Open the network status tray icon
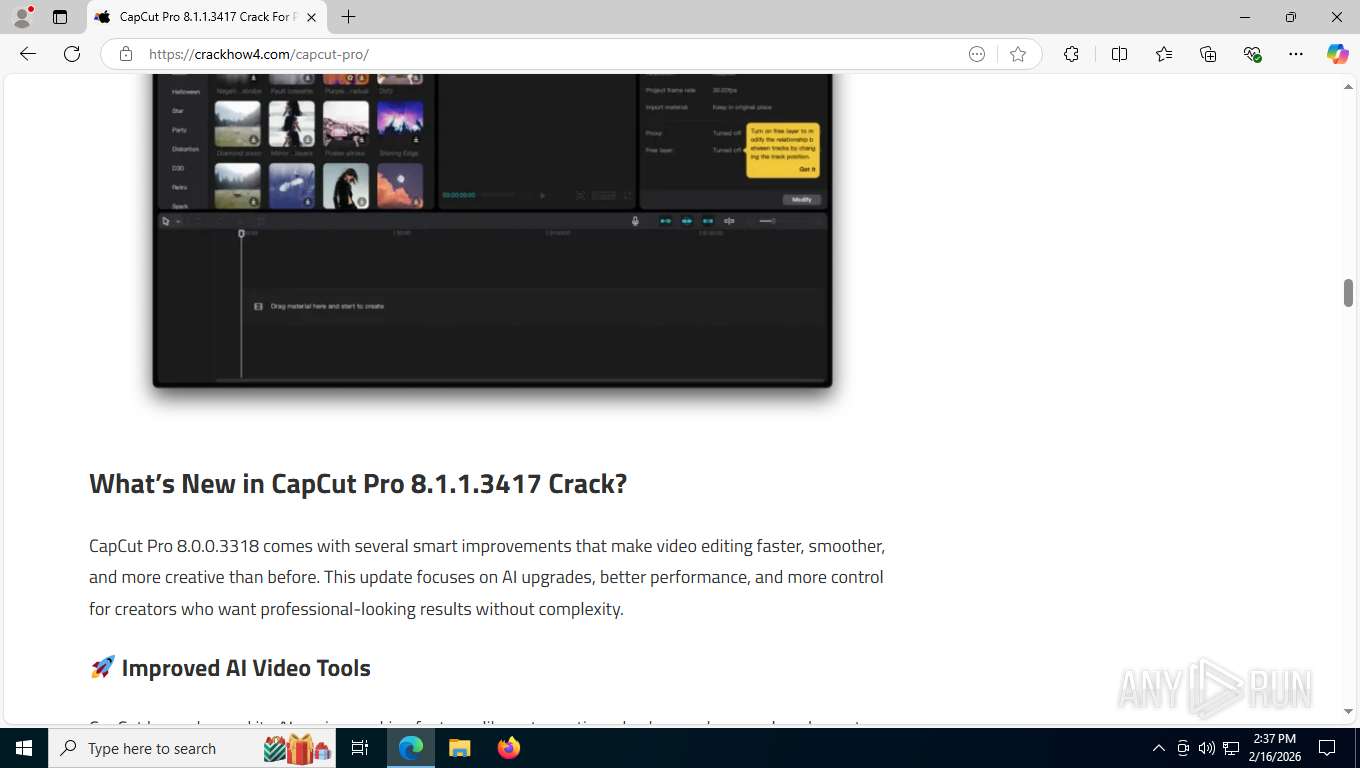Screen dimensions: 1360x768 pyautogui.click(x=1231, y=748)
